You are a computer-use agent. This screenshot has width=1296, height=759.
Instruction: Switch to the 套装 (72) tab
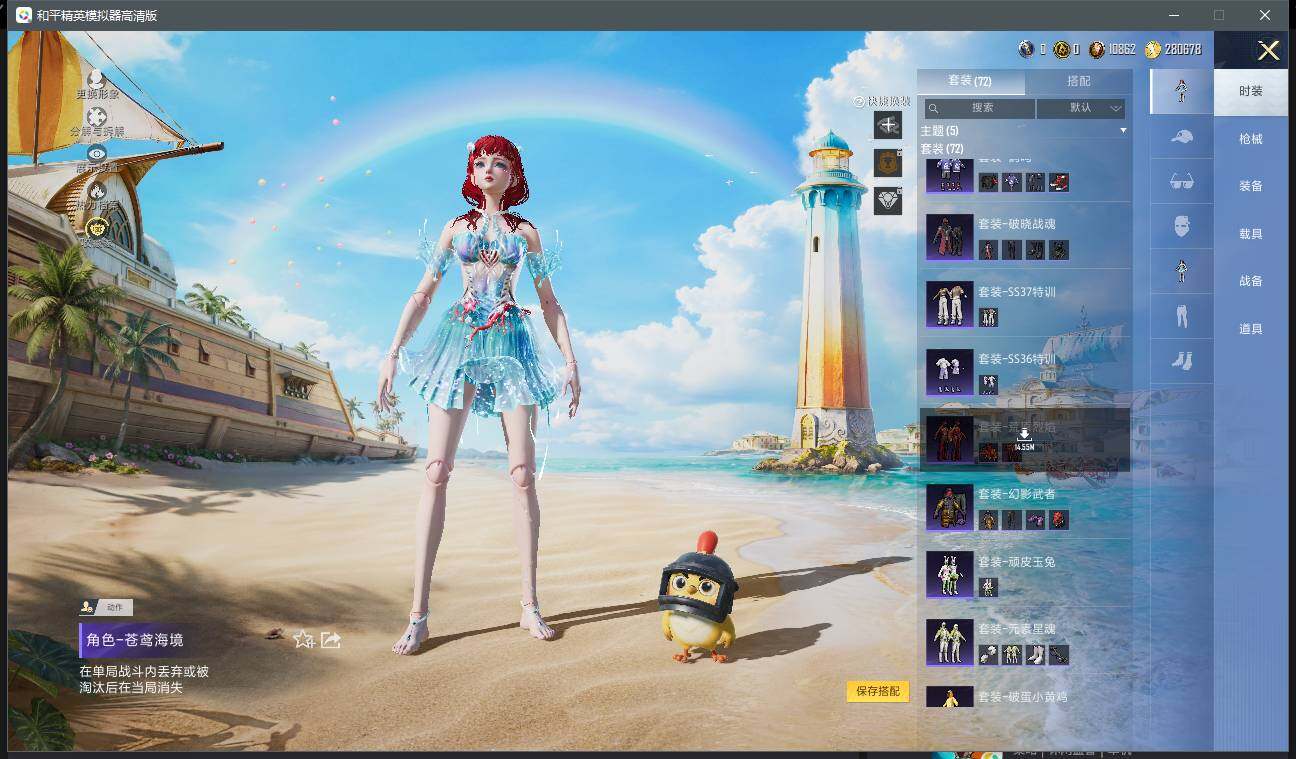pyautogui.click(x=970, y=81)
